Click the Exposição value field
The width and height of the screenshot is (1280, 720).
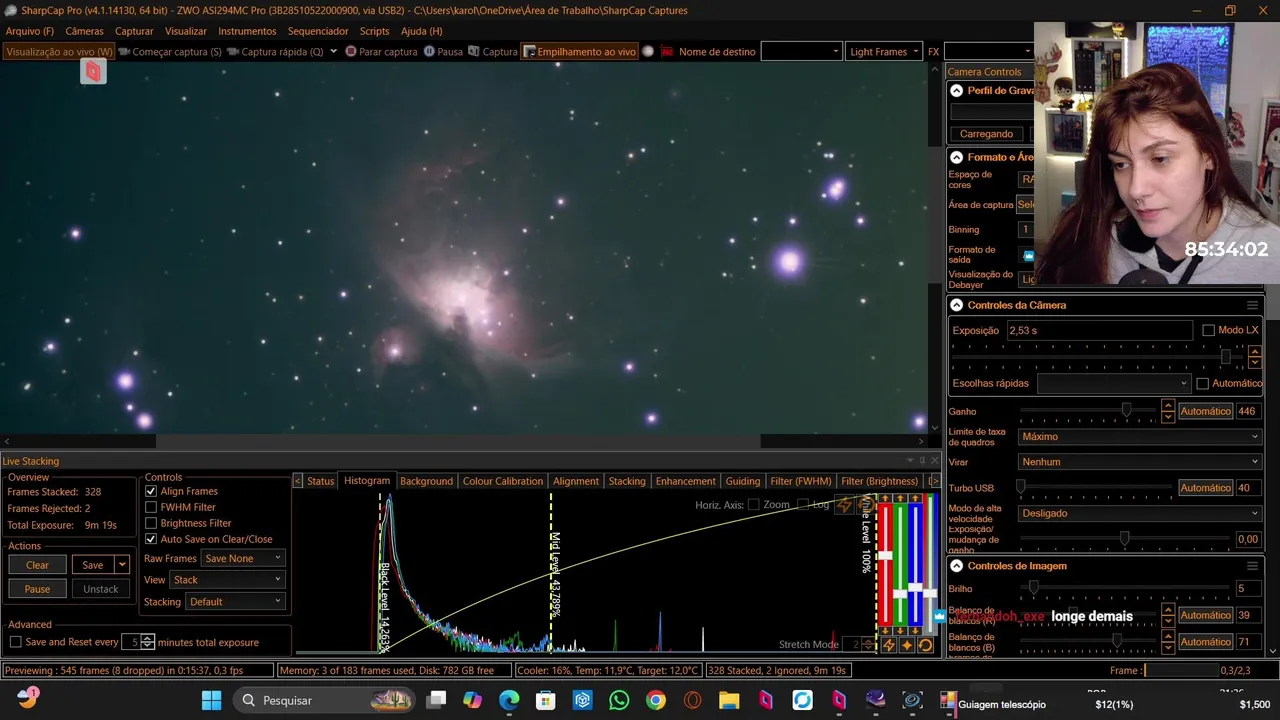(x=1099, y=330)
